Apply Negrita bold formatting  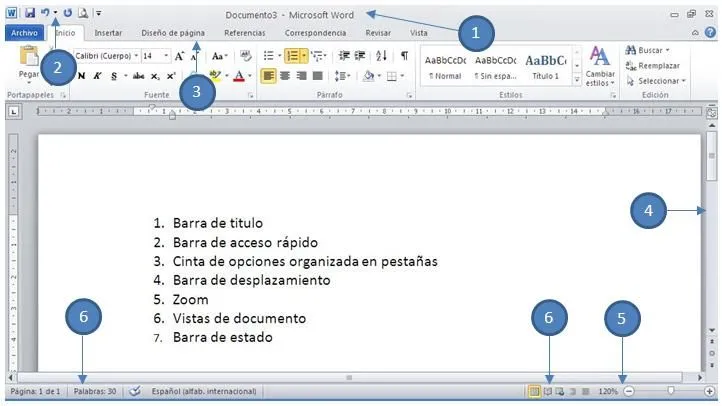(x=82, y=76)
